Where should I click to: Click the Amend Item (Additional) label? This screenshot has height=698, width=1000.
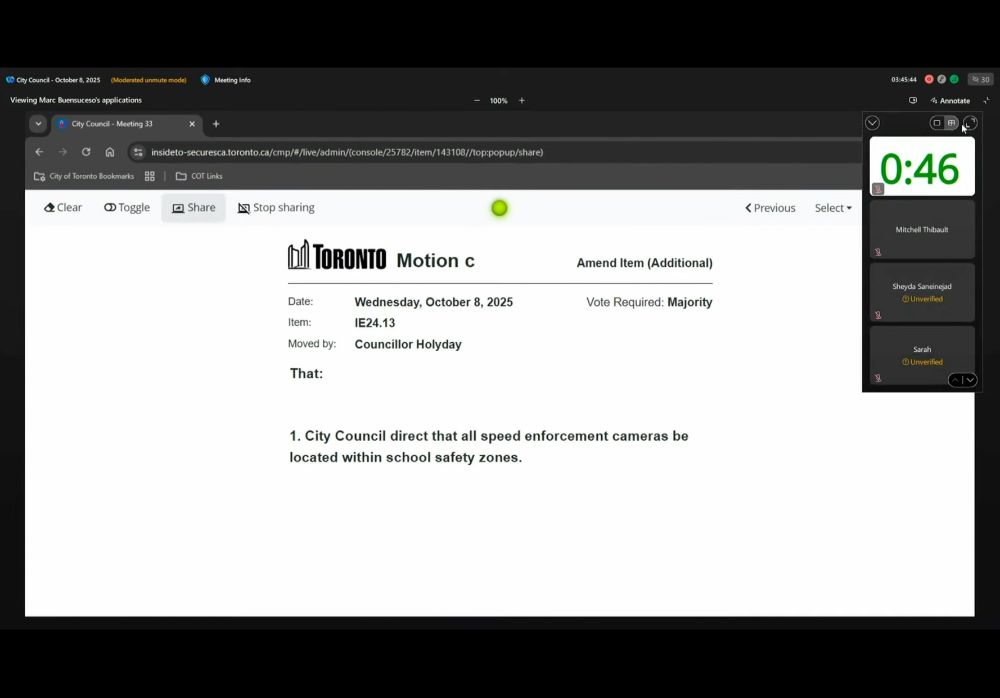pyautogui.click(x=644, y=263)
